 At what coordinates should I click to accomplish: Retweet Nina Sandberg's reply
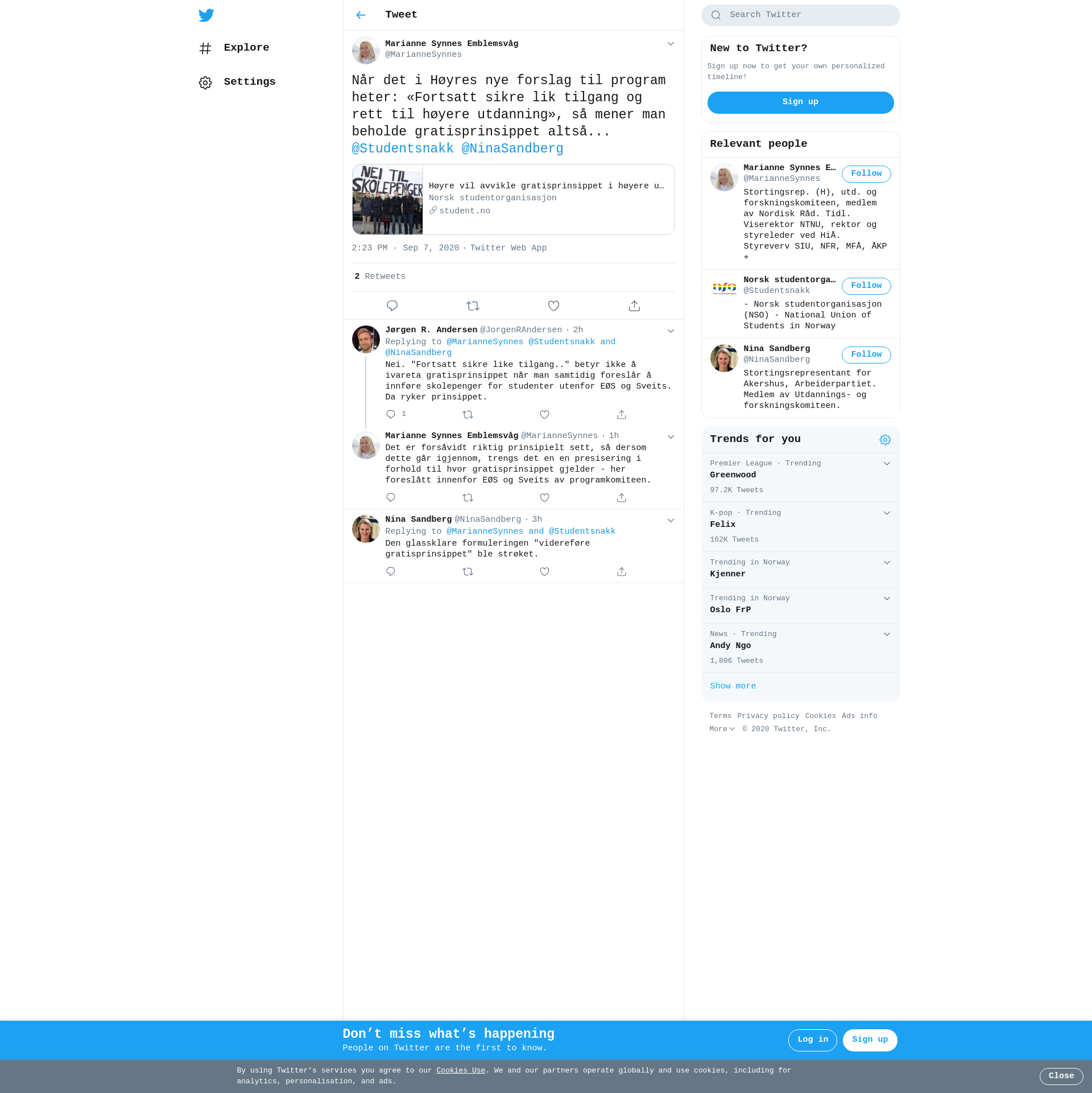pos(468,572)
